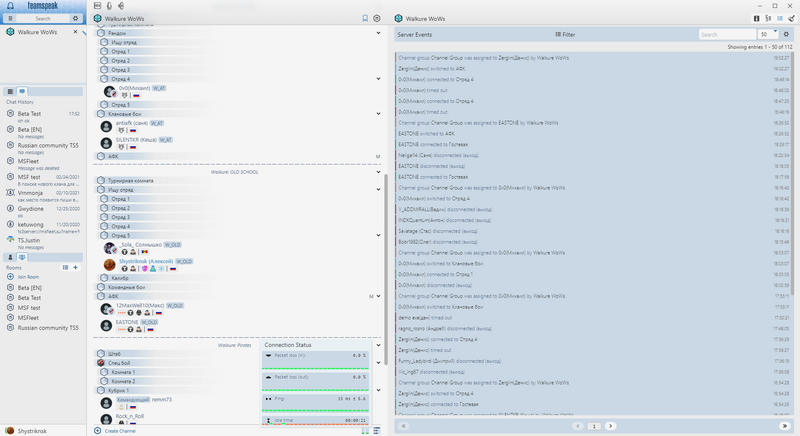The image size is (800, 436).
Task: Click the Командующий tag next to remm73
Action: 133,400
